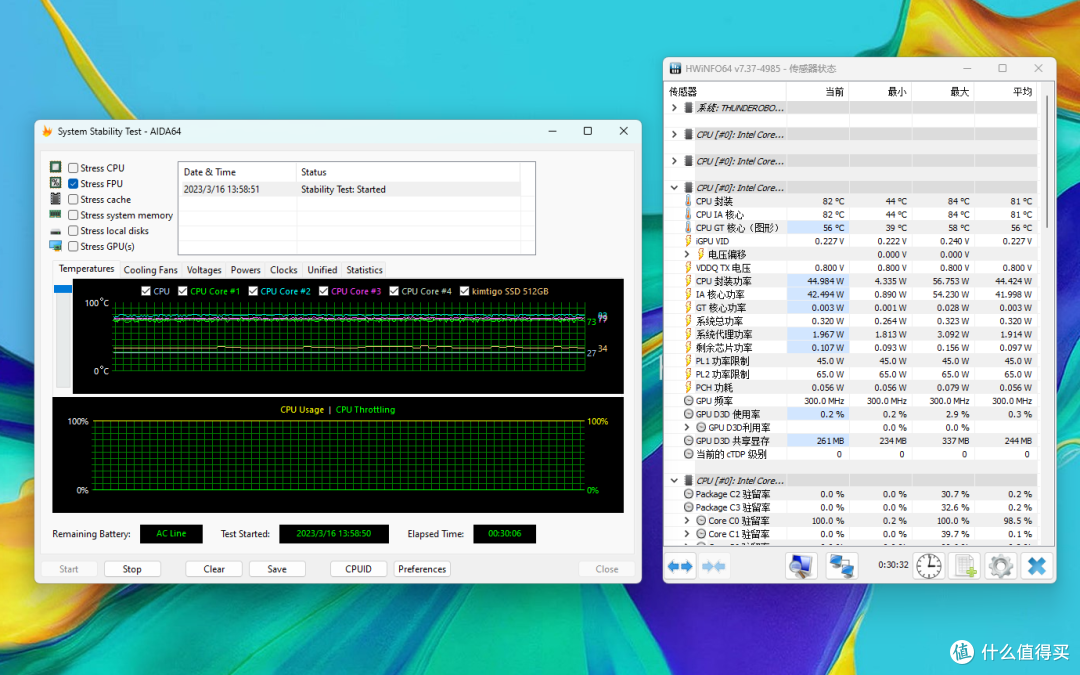Click the Stress FPU icon

[56, 183]
